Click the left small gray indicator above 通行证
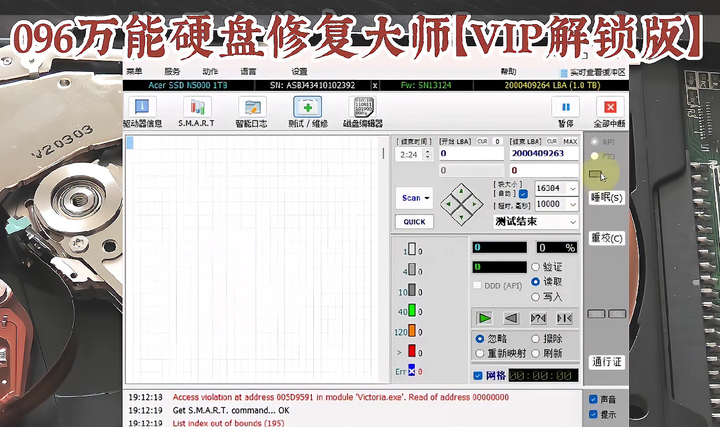The image size is (720, 427). coord(596,314)
